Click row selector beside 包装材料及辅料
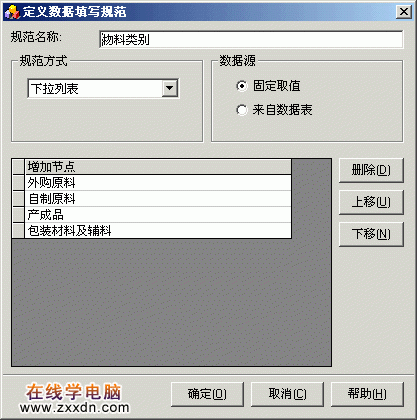Image resolution: width=417 pixels, height=420 pixels. click(18, 231)
